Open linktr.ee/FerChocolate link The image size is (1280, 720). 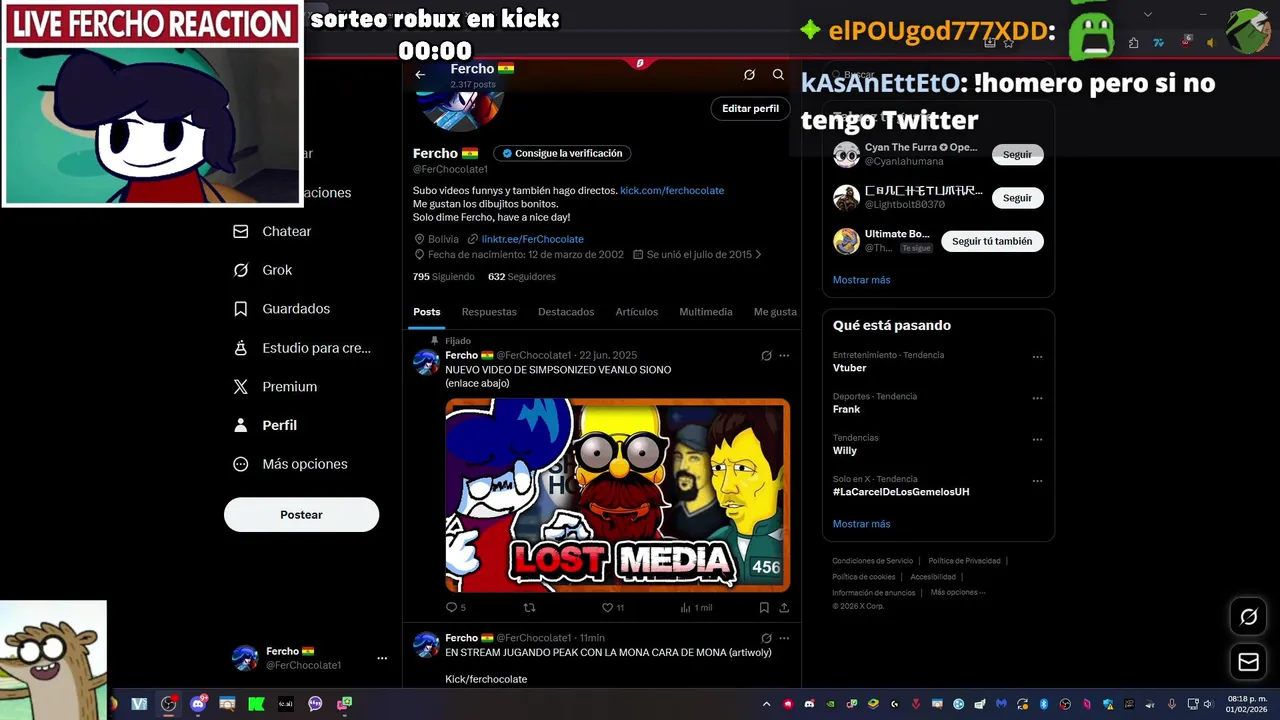pyautogui.click(x=532, y=239)
